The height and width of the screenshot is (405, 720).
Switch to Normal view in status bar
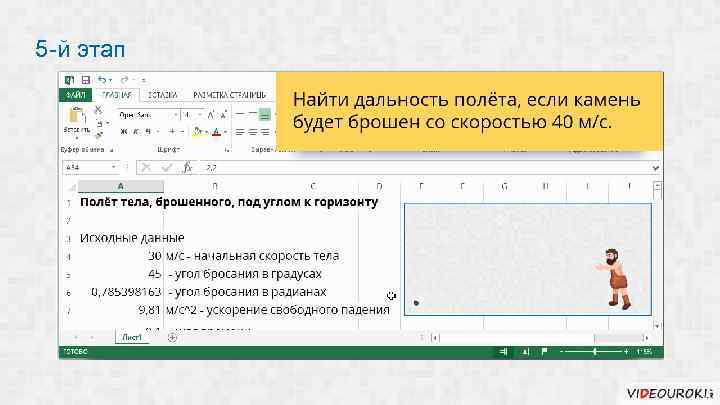coord(503,352)
